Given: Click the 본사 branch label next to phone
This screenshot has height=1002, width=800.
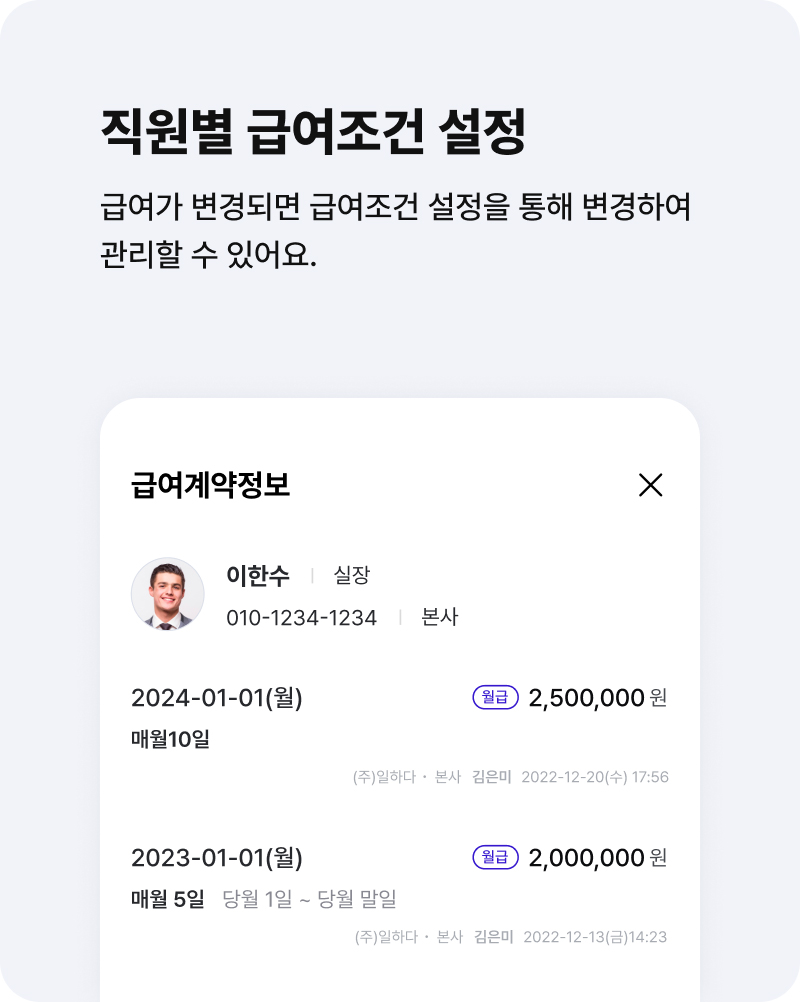Looking at the screenshot, I should coord(440,617).
